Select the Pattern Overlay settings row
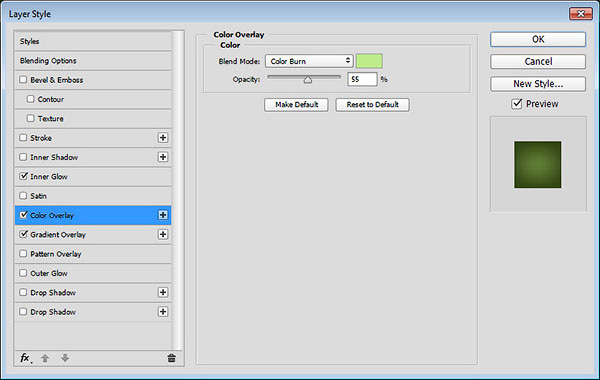 [x=93, y=254]
